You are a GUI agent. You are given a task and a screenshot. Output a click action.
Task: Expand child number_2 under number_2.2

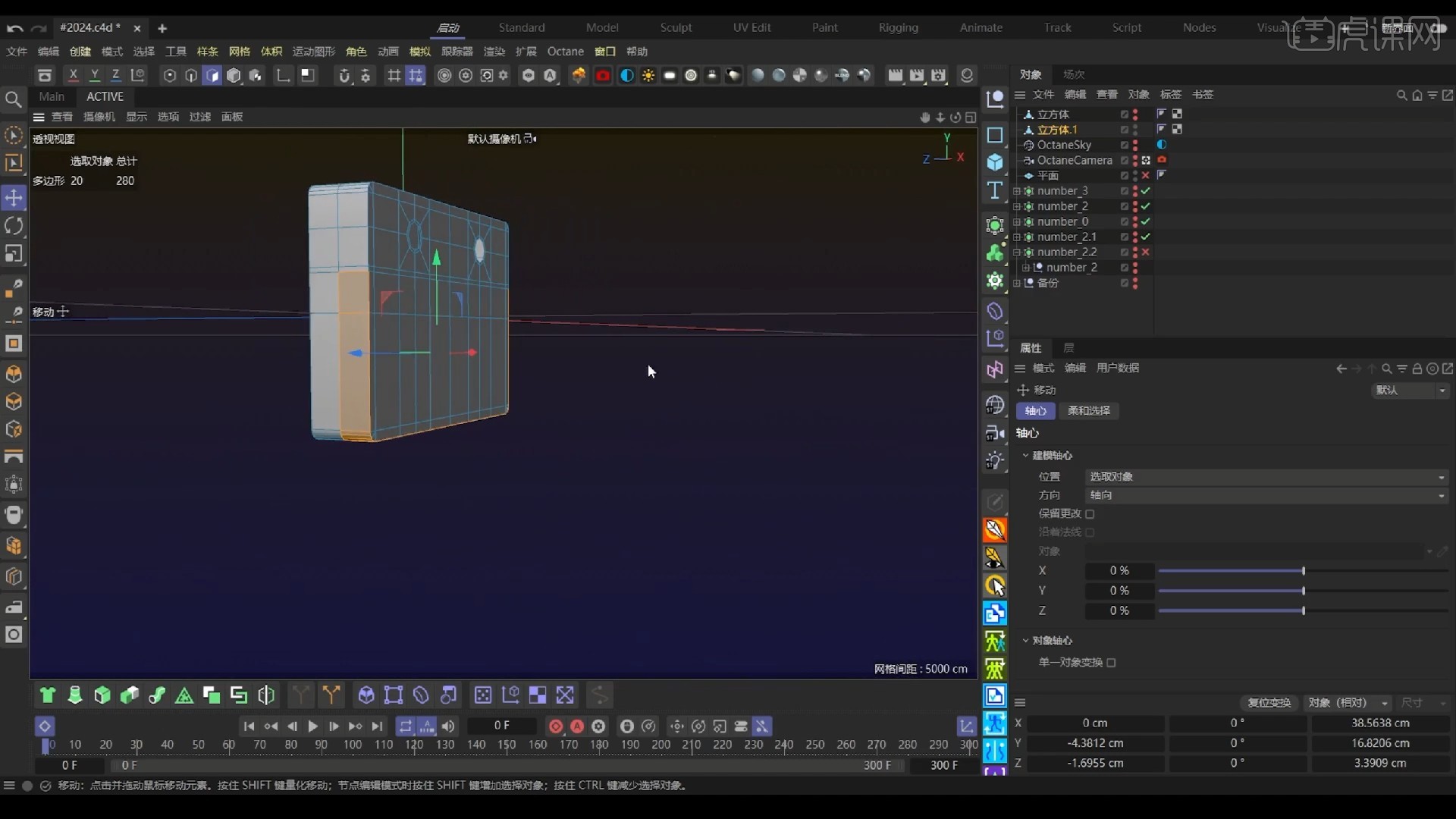point(1025,268)
